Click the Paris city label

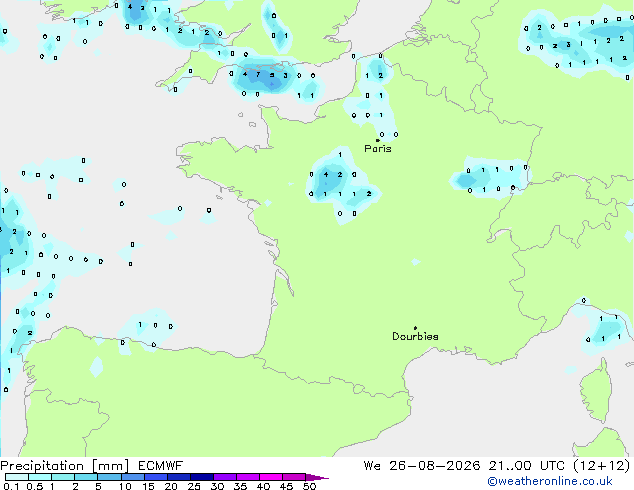pos(378,149)
